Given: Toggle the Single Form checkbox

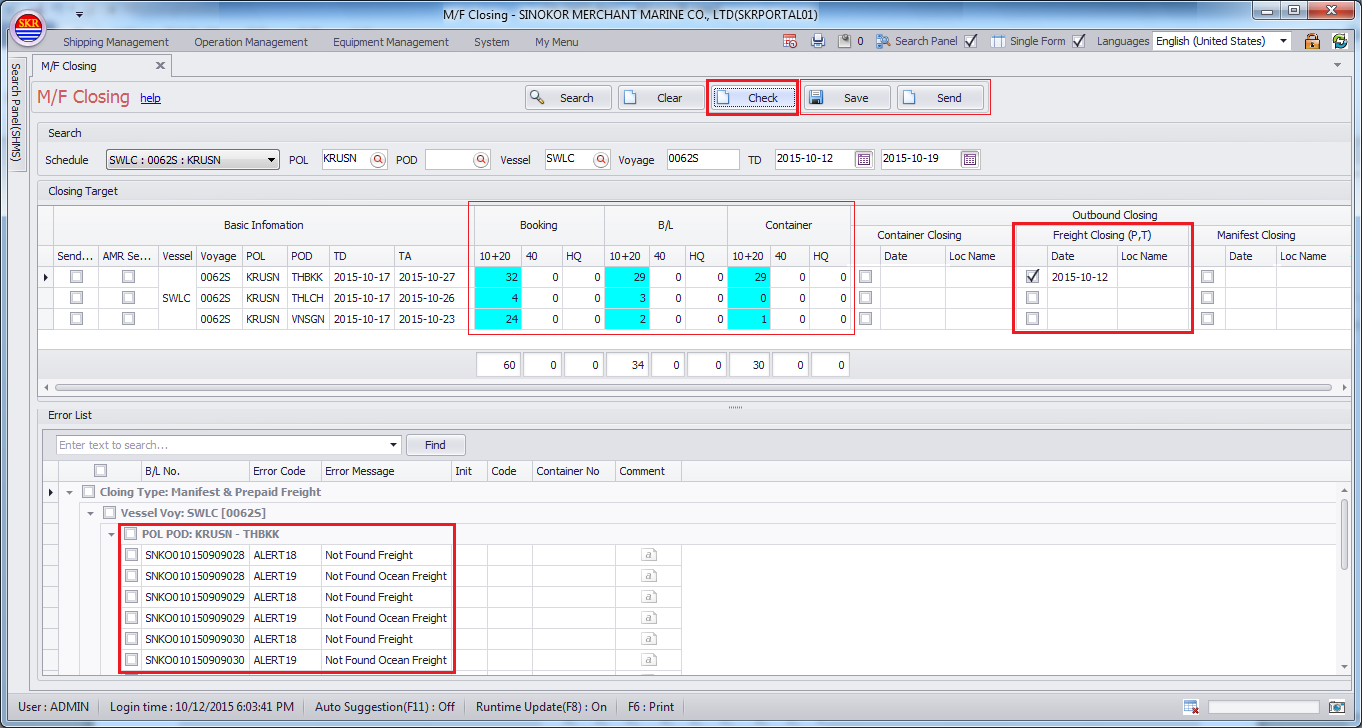Looking at the screenshot, I should pyautogui.click(x=1078, y=41).
